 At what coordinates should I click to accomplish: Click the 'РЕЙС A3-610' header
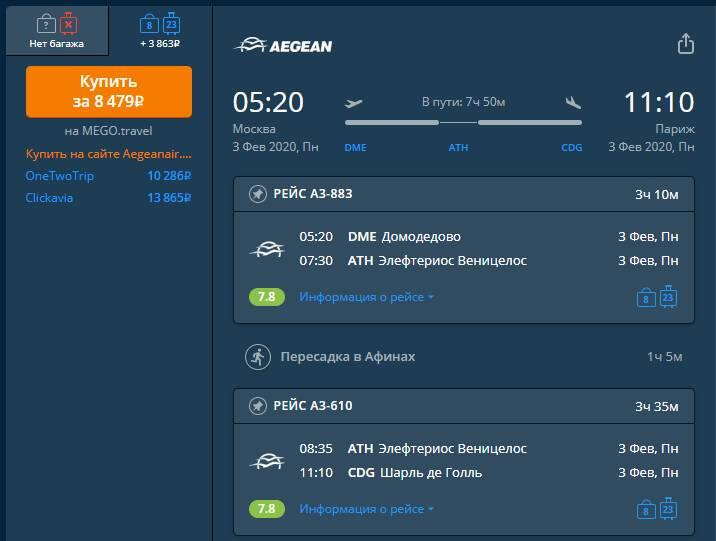464,406
